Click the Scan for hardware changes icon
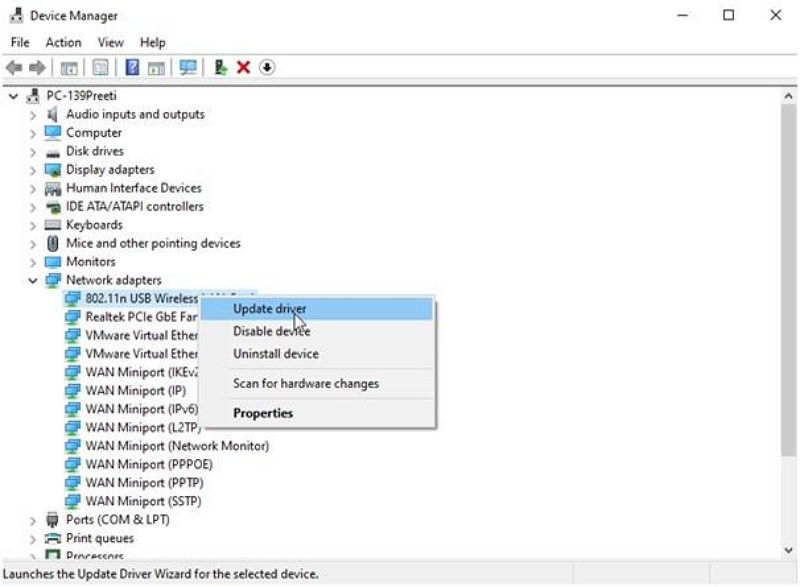The height and width of the screenshot is (587, 800). tap(188, 68)
